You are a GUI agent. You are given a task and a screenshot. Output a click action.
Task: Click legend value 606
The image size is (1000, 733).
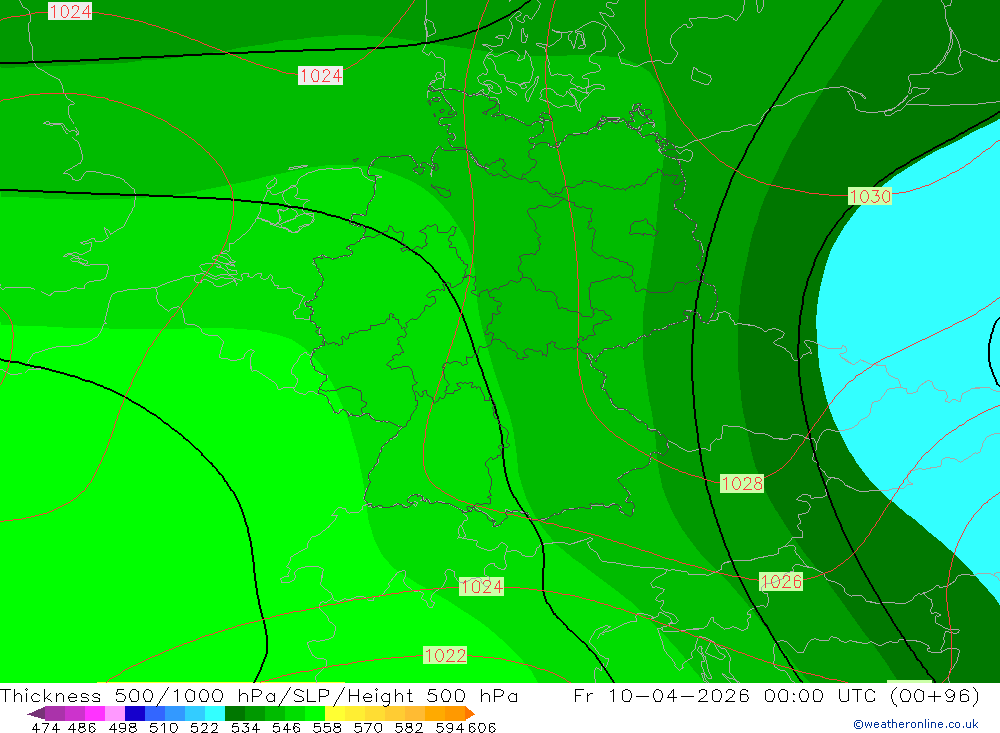click(482, 728)
